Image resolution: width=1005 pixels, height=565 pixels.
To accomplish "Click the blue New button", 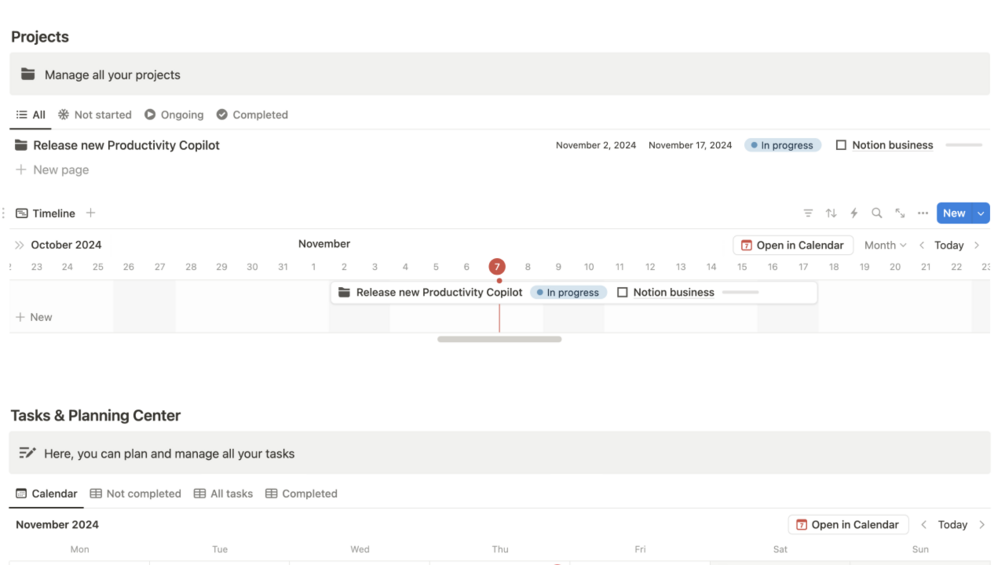I will [x=954, y=213].
